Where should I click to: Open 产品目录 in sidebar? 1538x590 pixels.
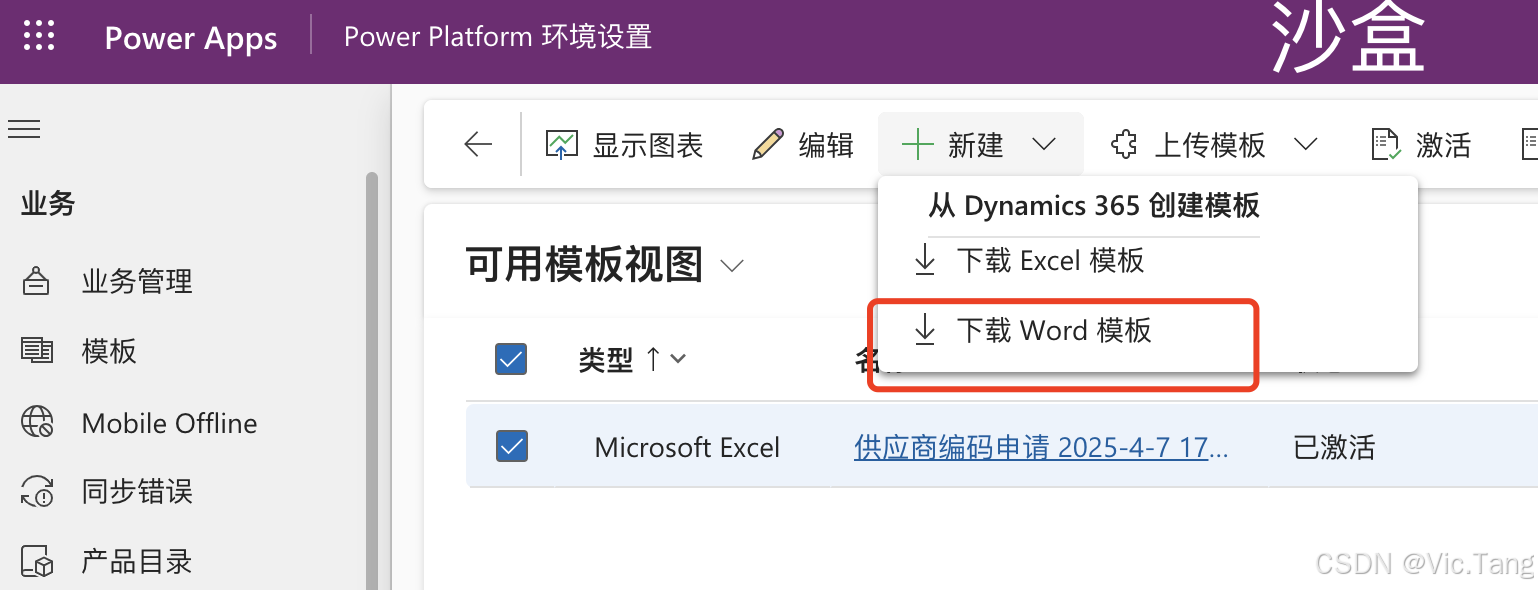pyautogui.click(x=137, y=562)
